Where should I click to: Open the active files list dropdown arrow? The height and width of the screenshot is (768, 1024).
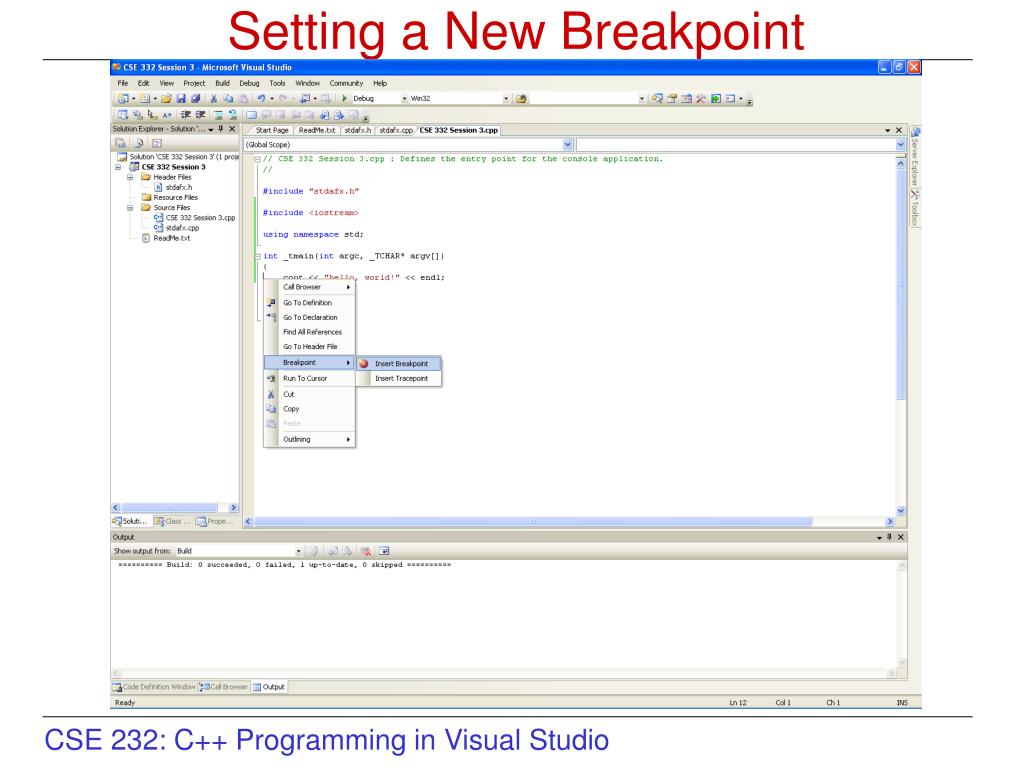[x=888, y=130]
